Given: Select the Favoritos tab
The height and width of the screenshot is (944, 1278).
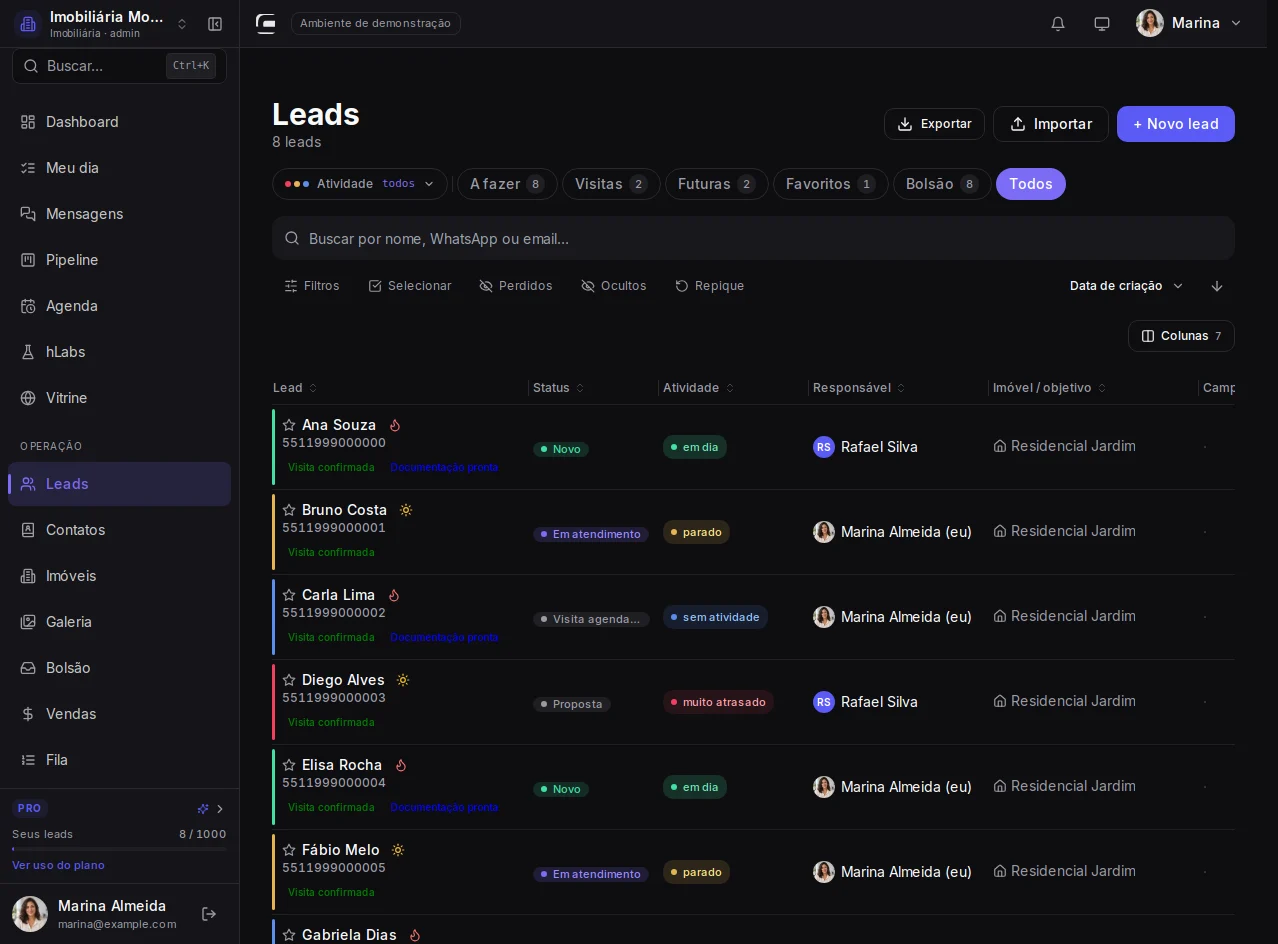Looking at the screenshot, I should (x=830, y=184).
